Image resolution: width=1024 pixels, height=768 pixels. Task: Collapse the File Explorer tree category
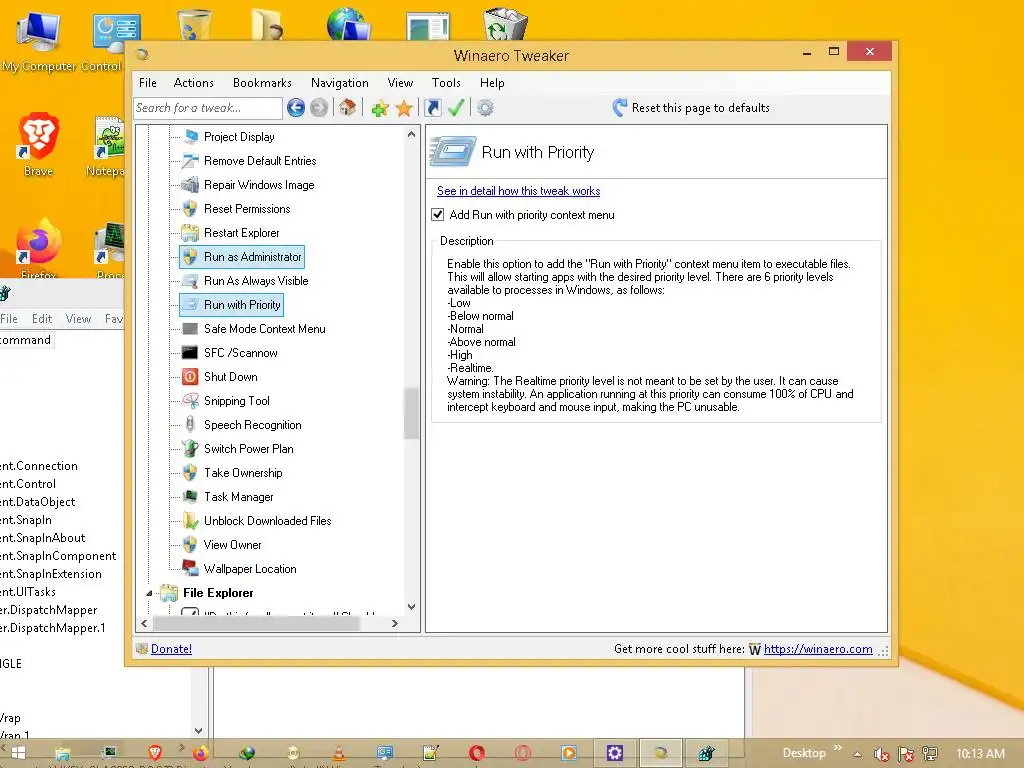149,593
